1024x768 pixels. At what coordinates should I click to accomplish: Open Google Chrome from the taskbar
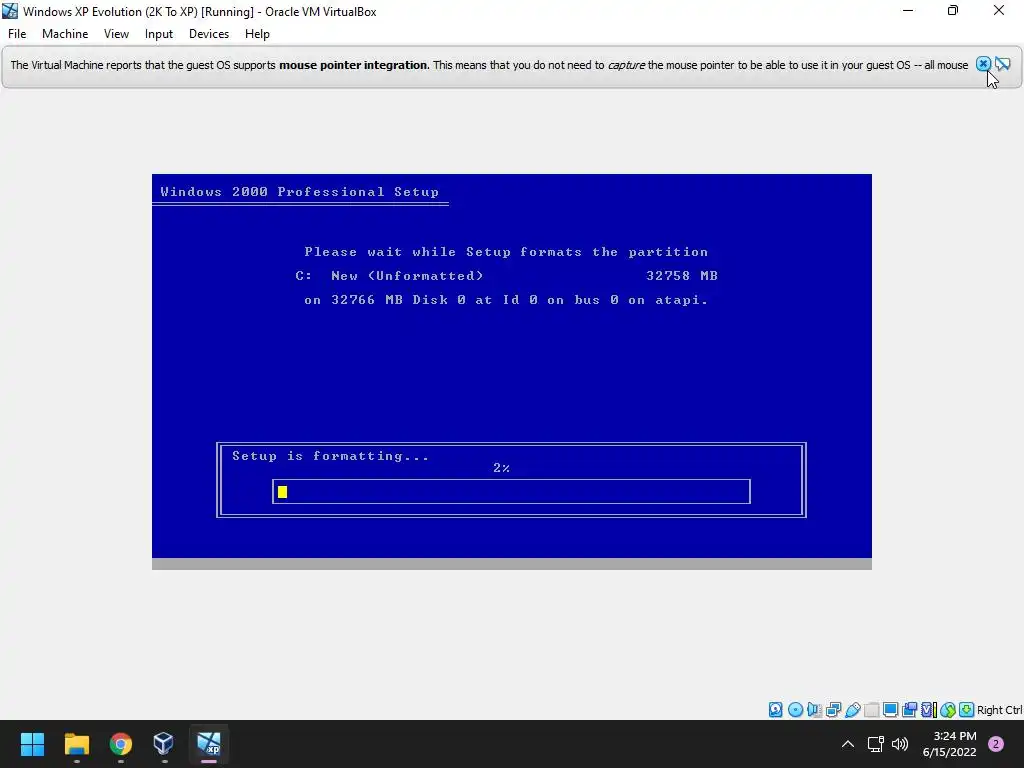coord(121,744)
